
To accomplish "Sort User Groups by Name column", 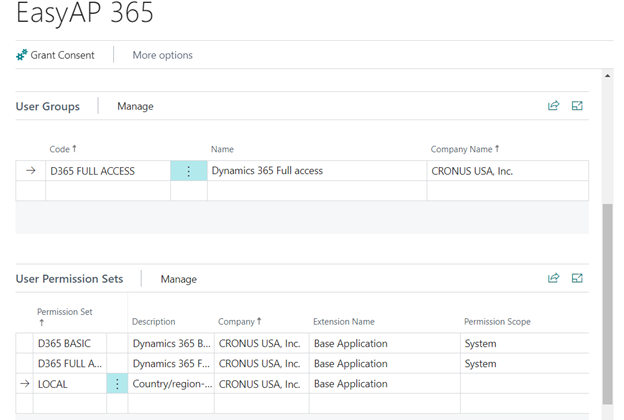I will tap(222, 149).
